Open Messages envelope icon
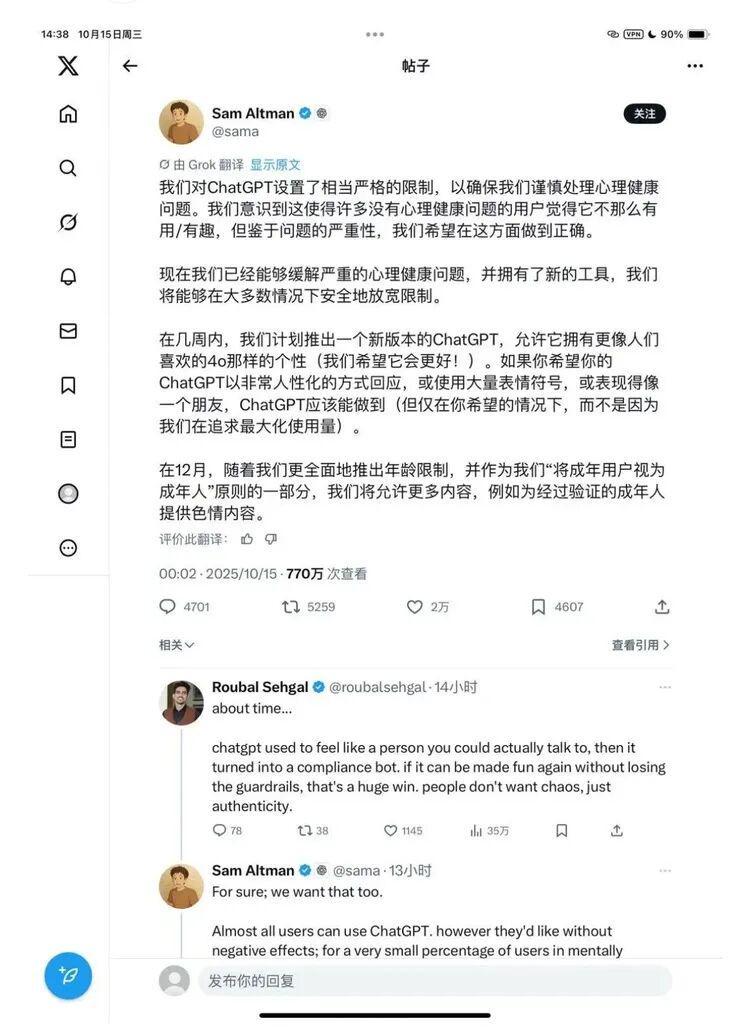 click(68, 330)
